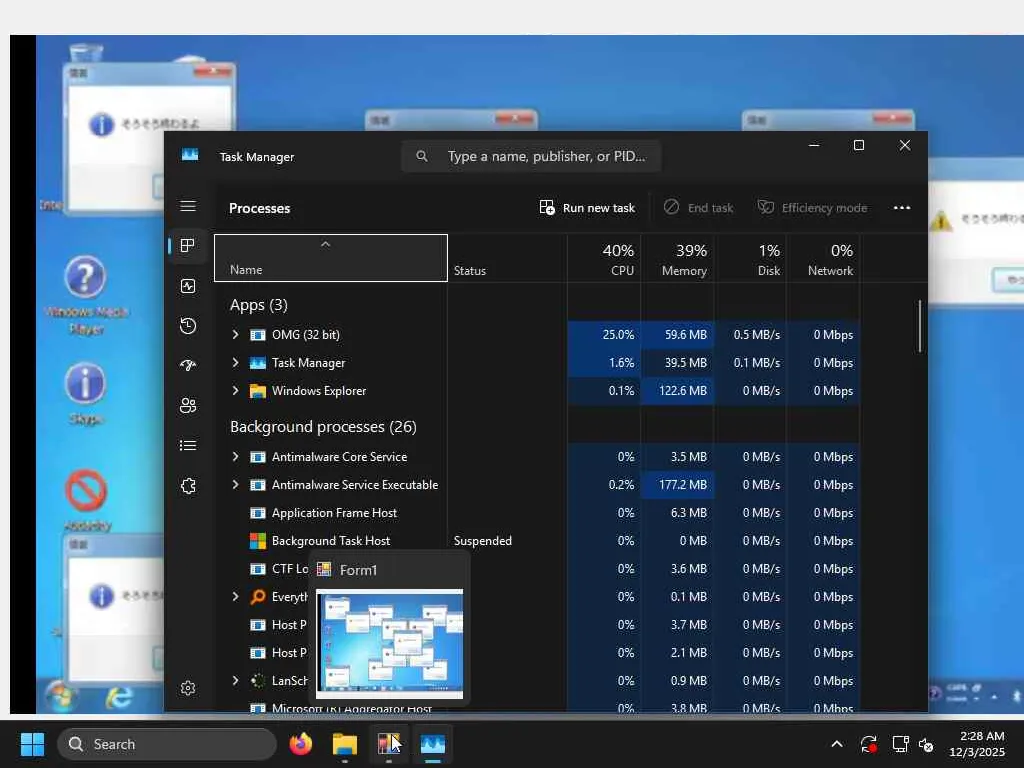The height and width of the screenshot is (768, 1024).
Task: Click the muted volume tray icon
Action: [926, 744]
